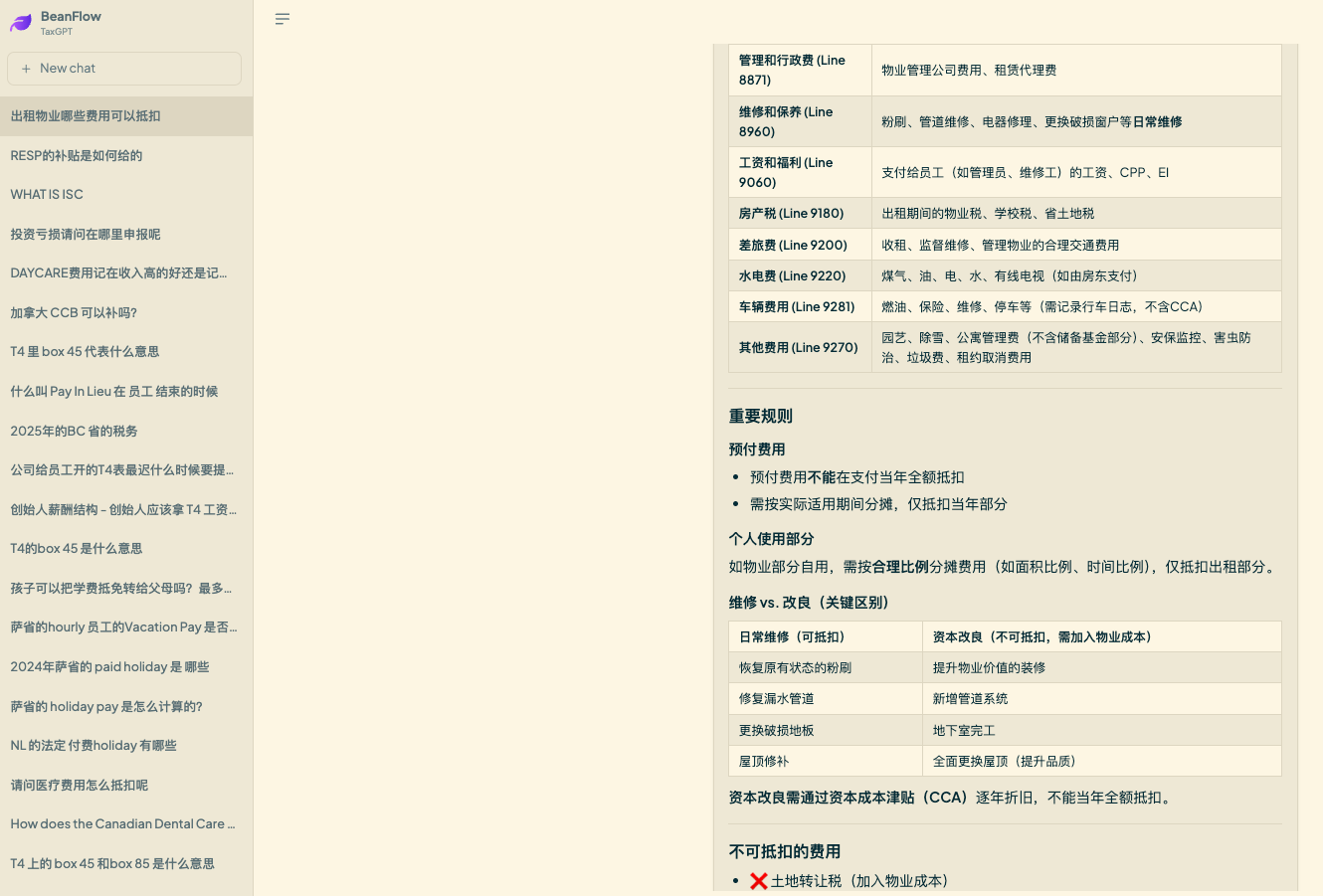Click the BeanFlow feather logo icon
The image size is (1323, 896).
coord(21,23)
